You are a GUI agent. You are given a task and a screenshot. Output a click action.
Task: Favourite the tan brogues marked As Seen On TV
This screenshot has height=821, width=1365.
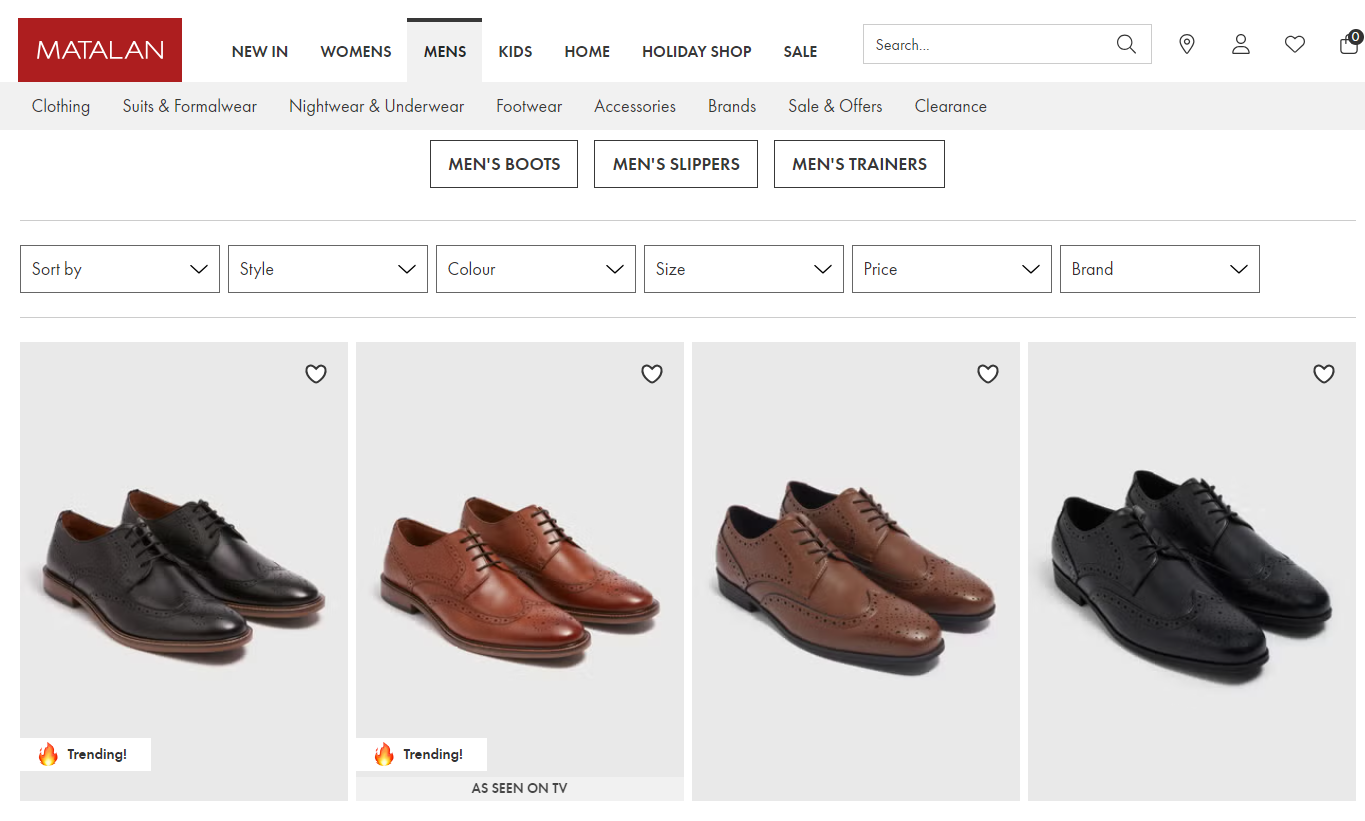(652, 374)
